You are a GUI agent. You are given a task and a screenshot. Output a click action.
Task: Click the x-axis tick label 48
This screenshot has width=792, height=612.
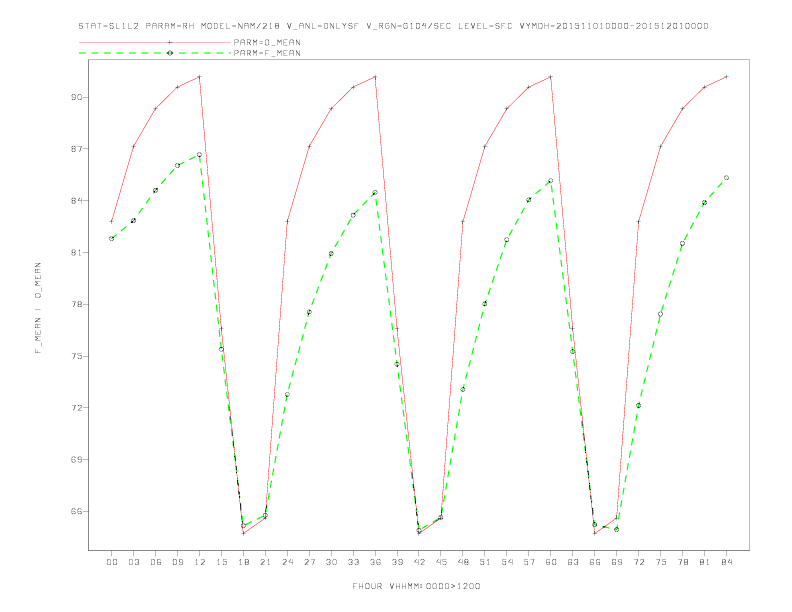[x=463, y=562]
